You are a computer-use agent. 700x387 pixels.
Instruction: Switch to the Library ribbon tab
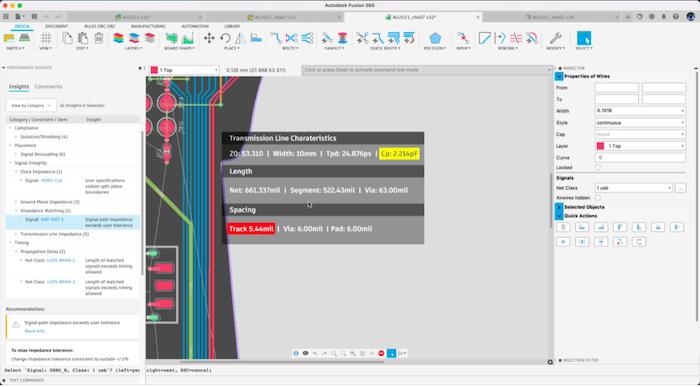click(232, 26)
